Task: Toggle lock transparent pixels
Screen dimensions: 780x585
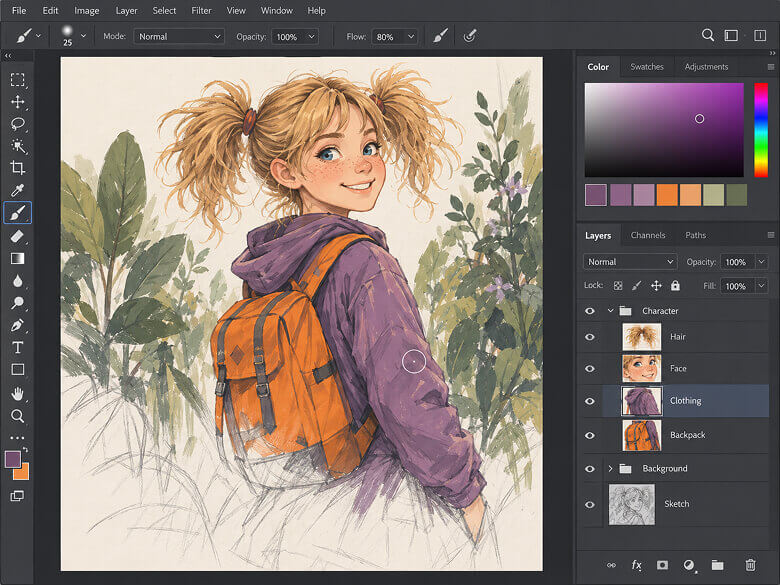Action: tap(618, 286)
